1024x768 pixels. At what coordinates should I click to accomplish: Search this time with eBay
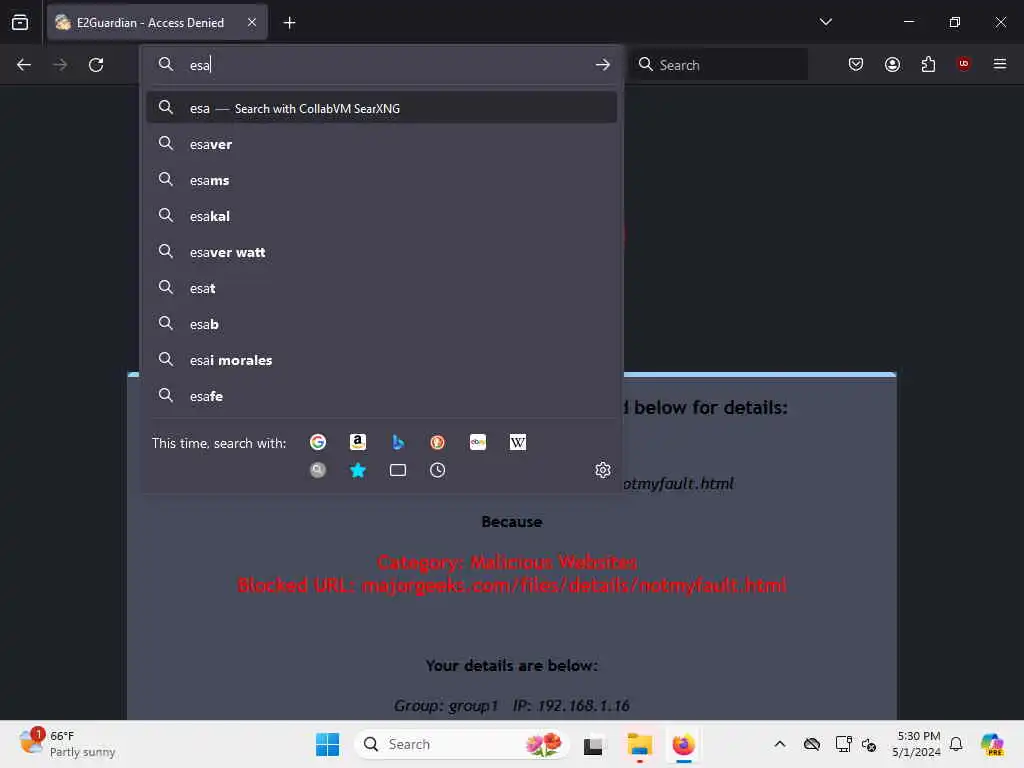pos(478,442)
